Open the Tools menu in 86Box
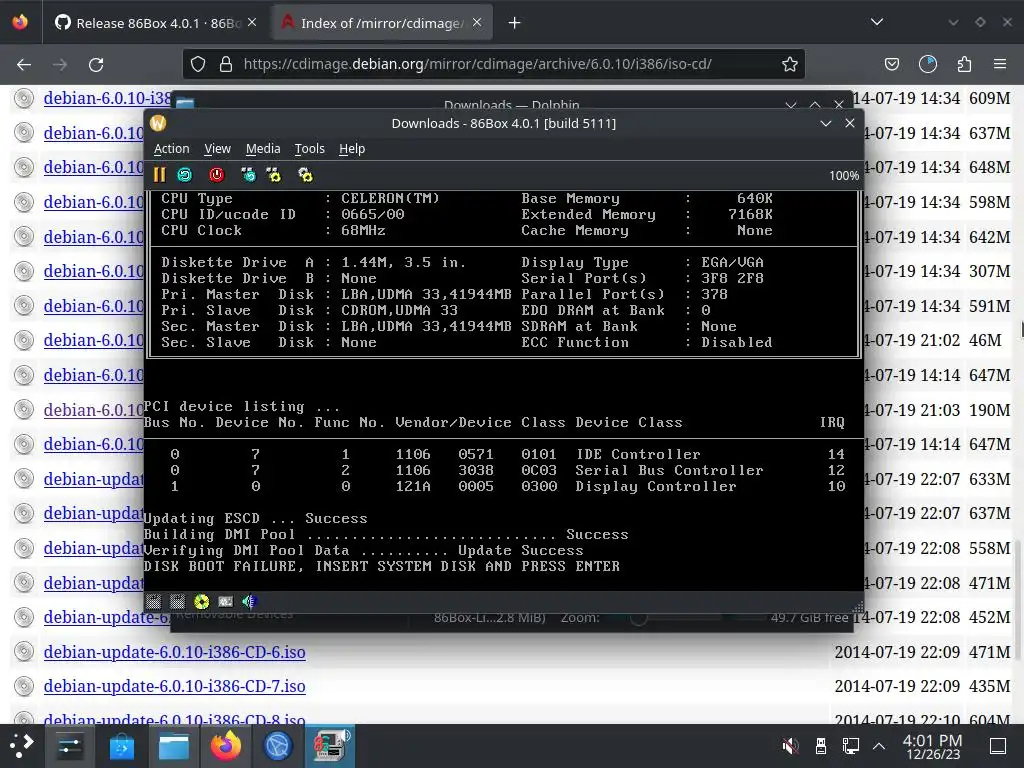Screen dimensions: 1024x768 pyautogui.click(x=310, y=149)
